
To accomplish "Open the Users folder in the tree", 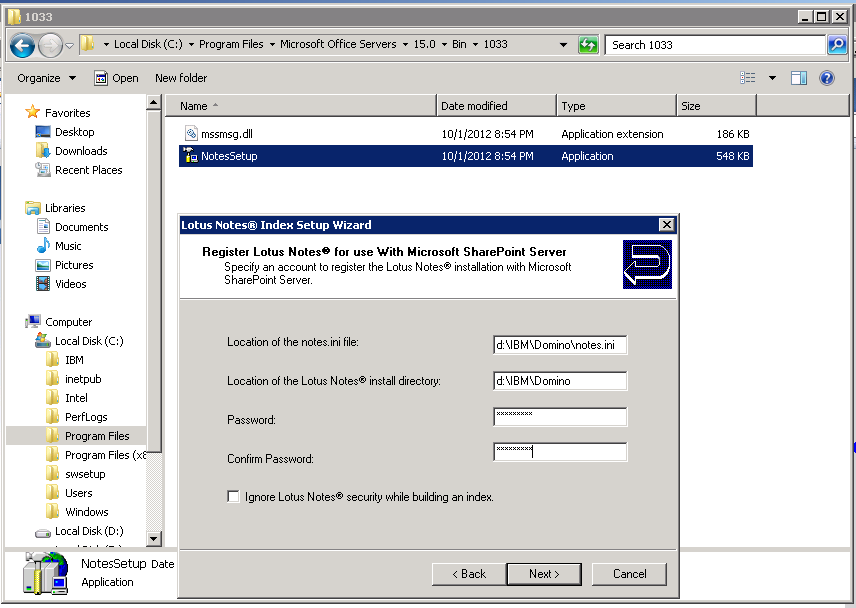I will tap(79, 493).
